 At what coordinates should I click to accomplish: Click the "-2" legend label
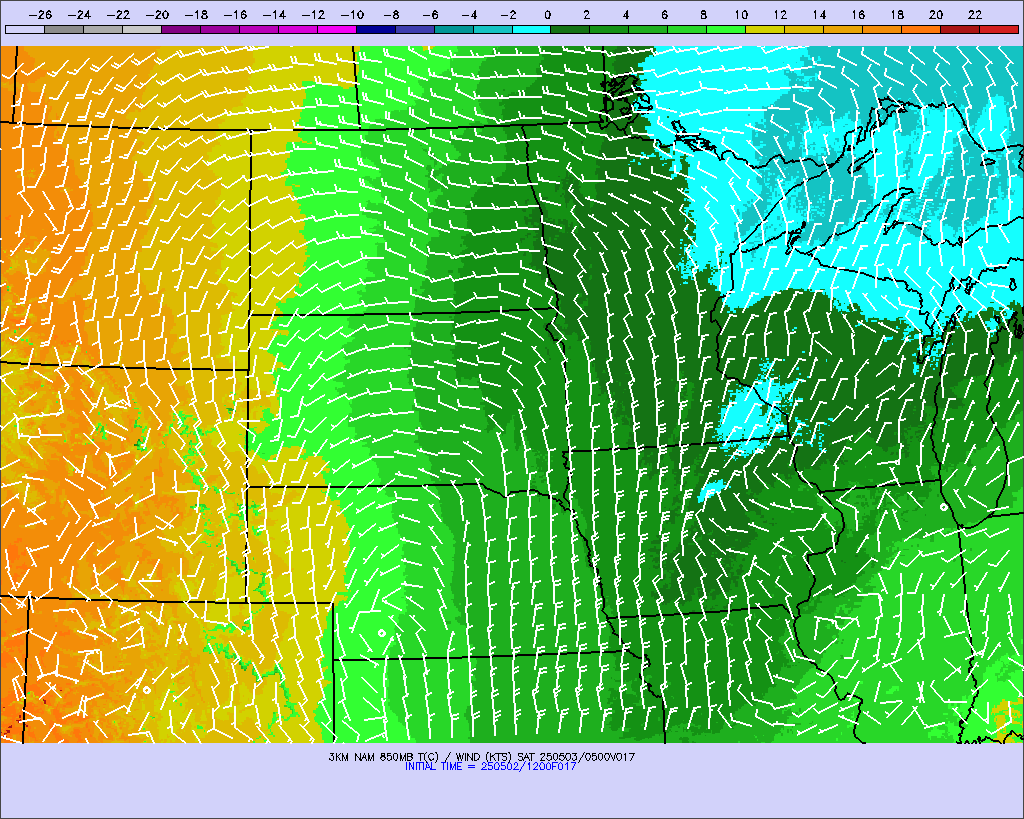point(508,14)
